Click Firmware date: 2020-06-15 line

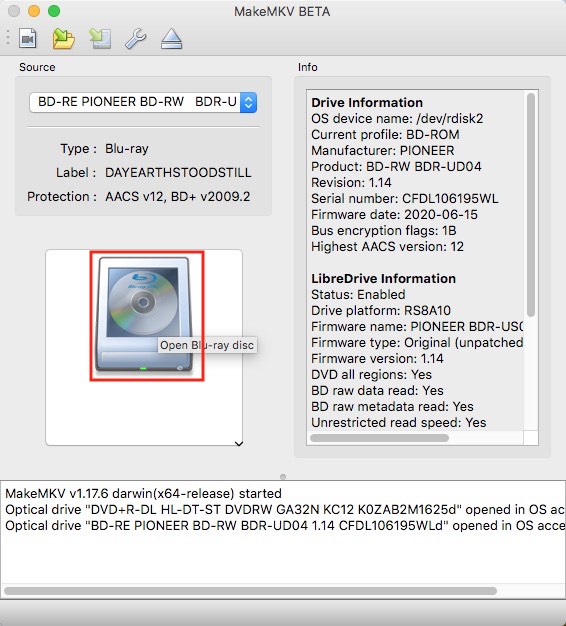(394, 214)
